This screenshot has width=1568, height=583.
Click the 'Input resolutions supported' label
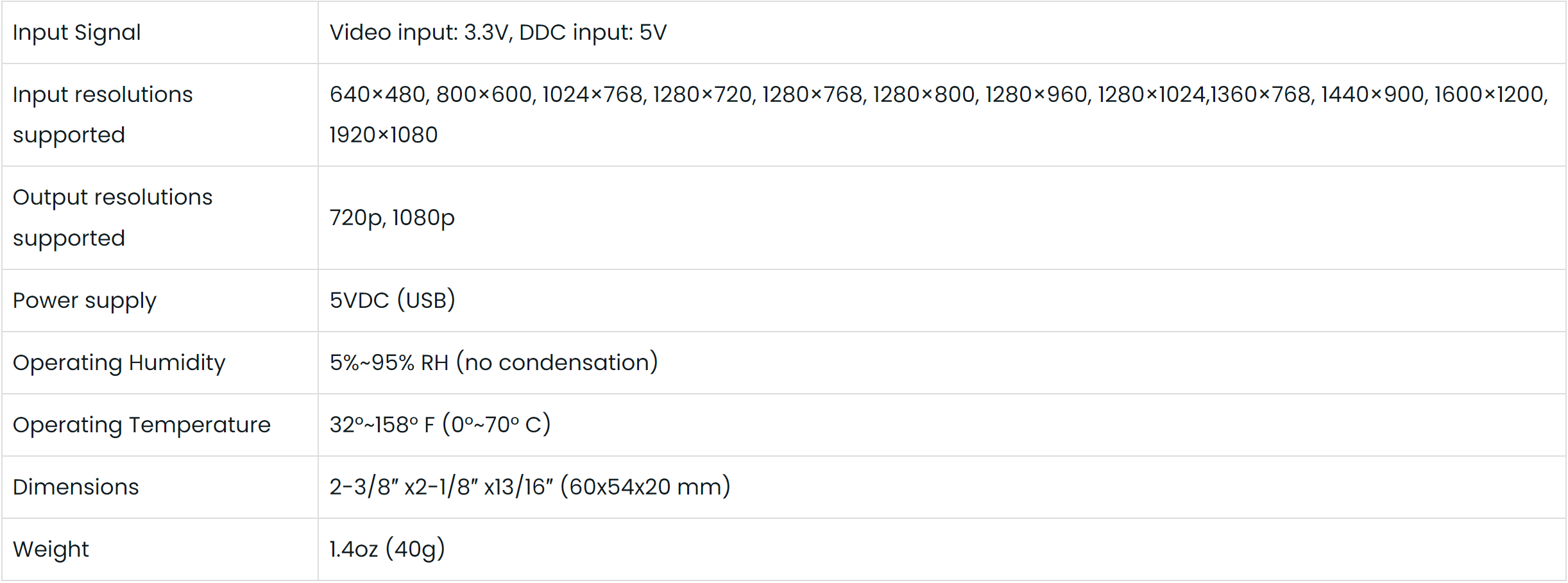coord(103,114)
